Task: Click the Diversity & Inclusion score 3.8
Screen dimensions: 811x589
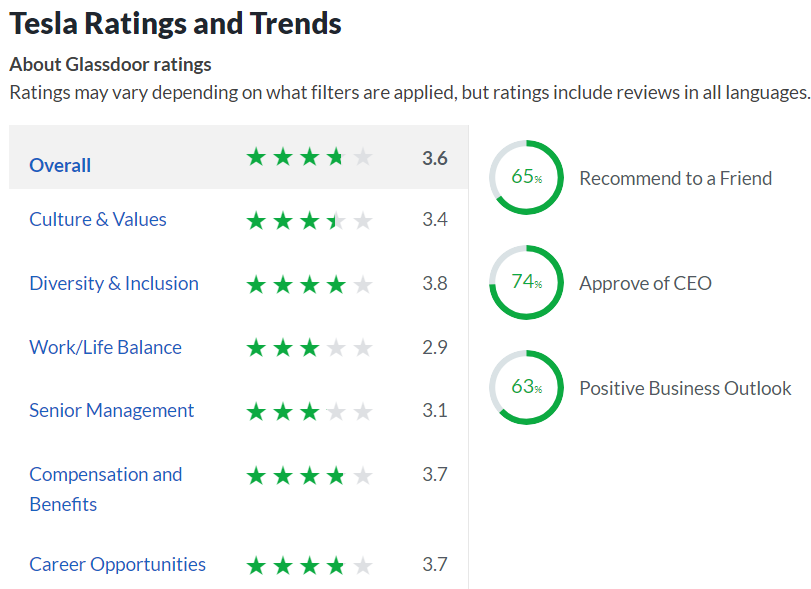Action: (x=434, y=283)
